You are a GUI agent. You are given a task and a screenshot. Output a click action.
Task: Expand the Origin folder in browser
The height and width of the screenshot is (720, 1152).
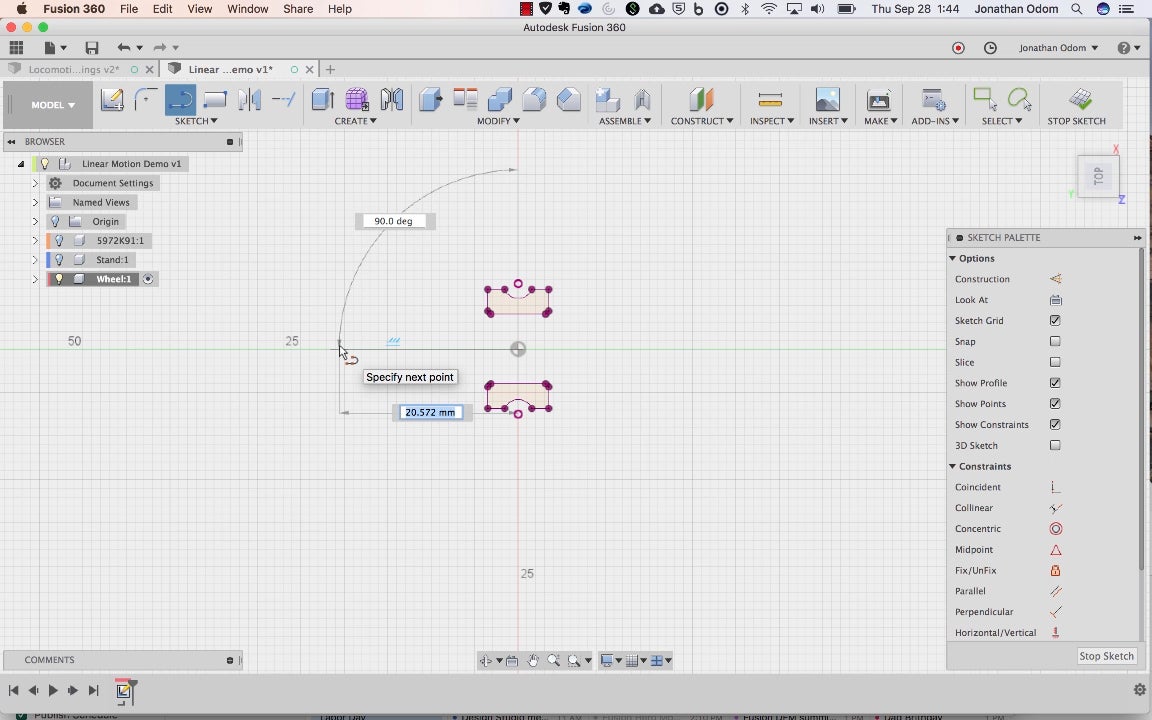(35, 222)
